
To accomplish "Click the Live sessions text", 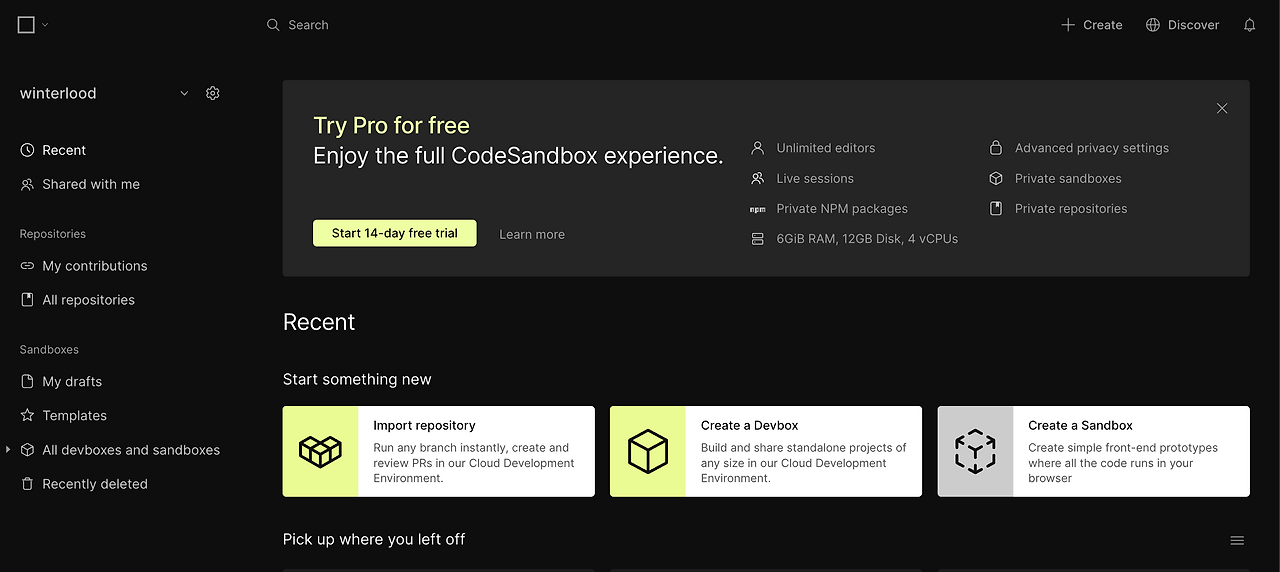I will pyautogui.click(x=815, y=178).
